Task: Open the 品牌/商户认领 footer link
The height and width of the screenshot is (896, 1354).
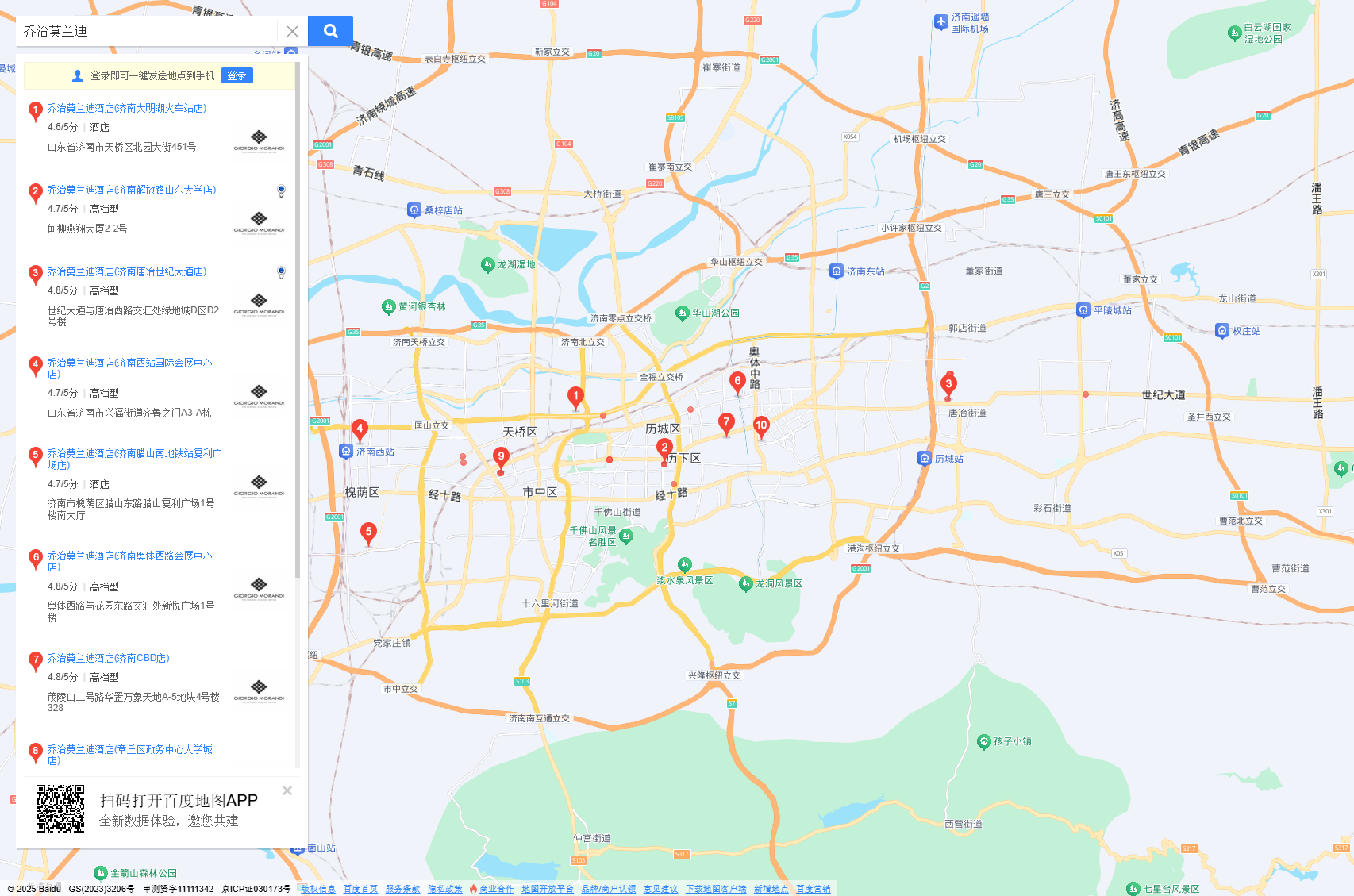Action: pos(608,889)
